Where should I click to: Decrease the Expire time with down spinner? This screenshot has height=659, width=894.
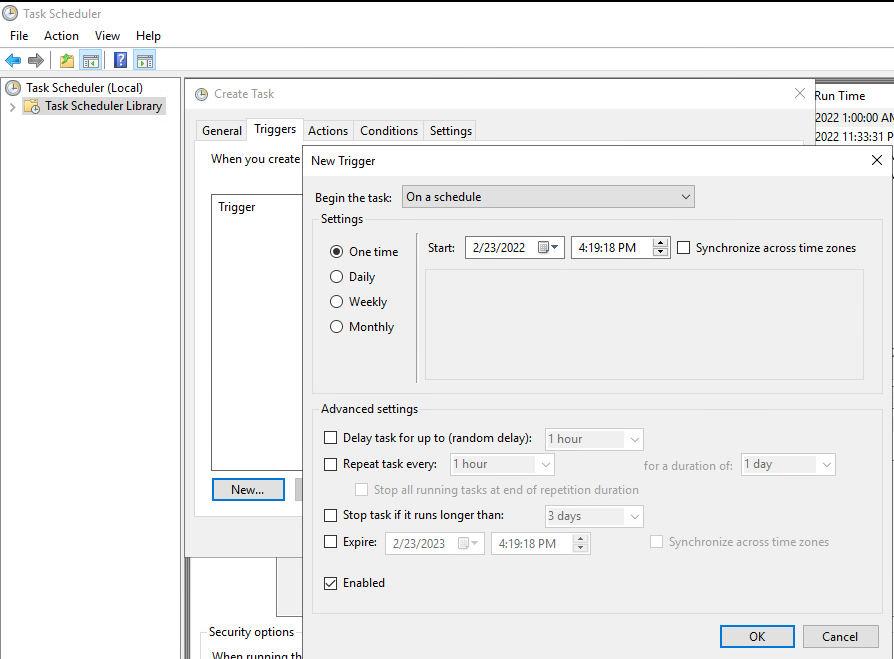point(580,548)
